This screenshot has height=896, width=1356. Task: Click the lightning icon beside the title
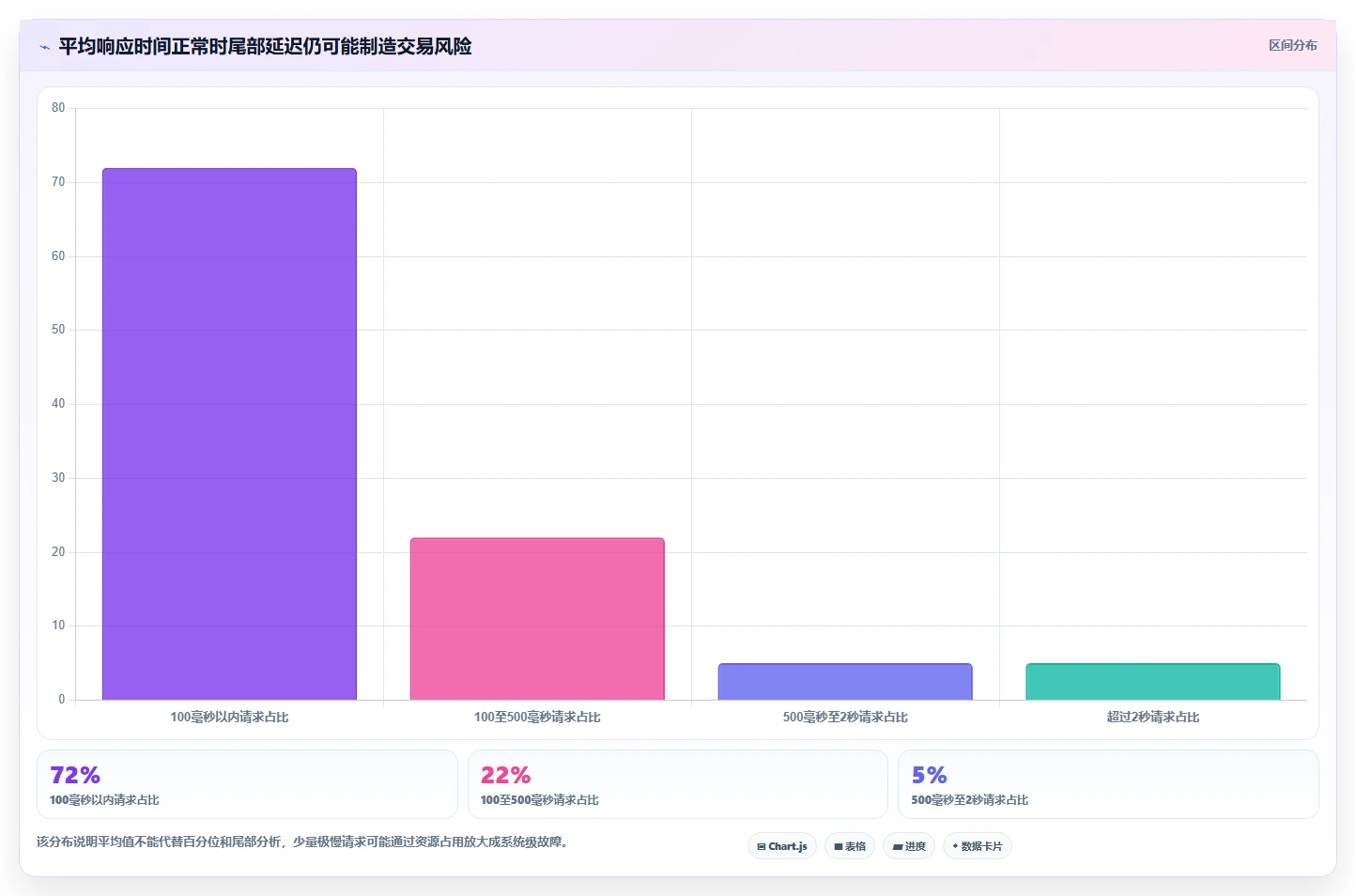tap(44, 47)
